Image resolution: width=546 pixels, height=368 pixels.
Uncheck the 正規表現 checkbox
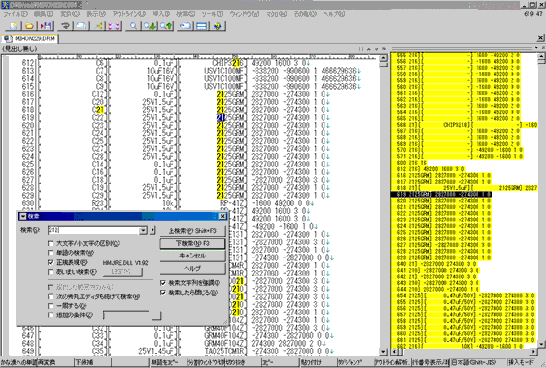click(x=51, y=262)
